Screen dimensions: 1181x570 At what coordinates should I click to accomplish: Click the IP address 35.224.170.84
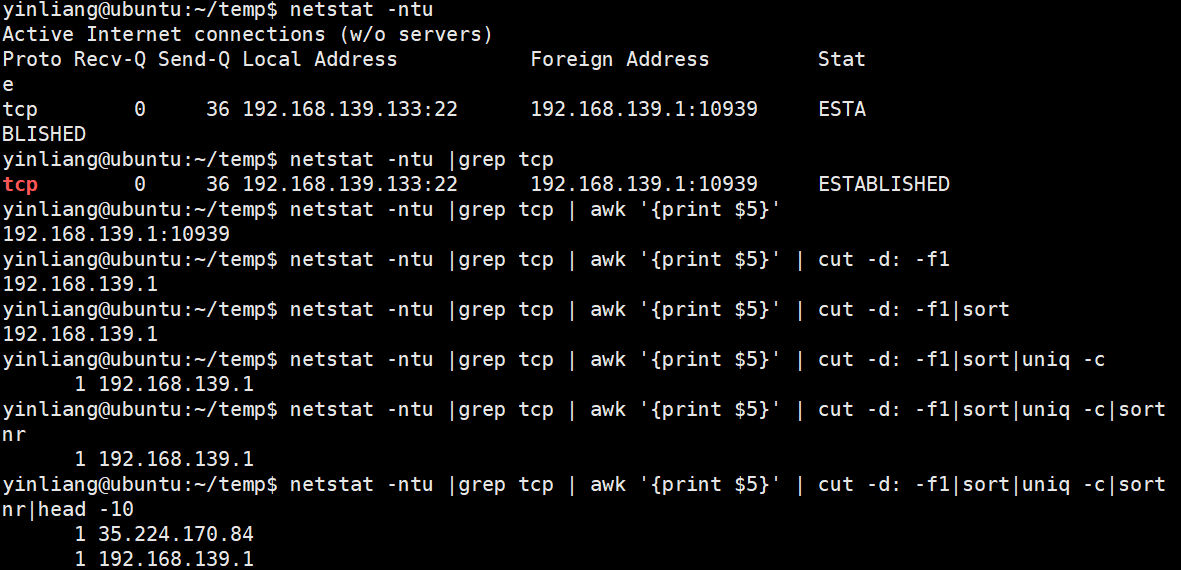tap(175, 535)
